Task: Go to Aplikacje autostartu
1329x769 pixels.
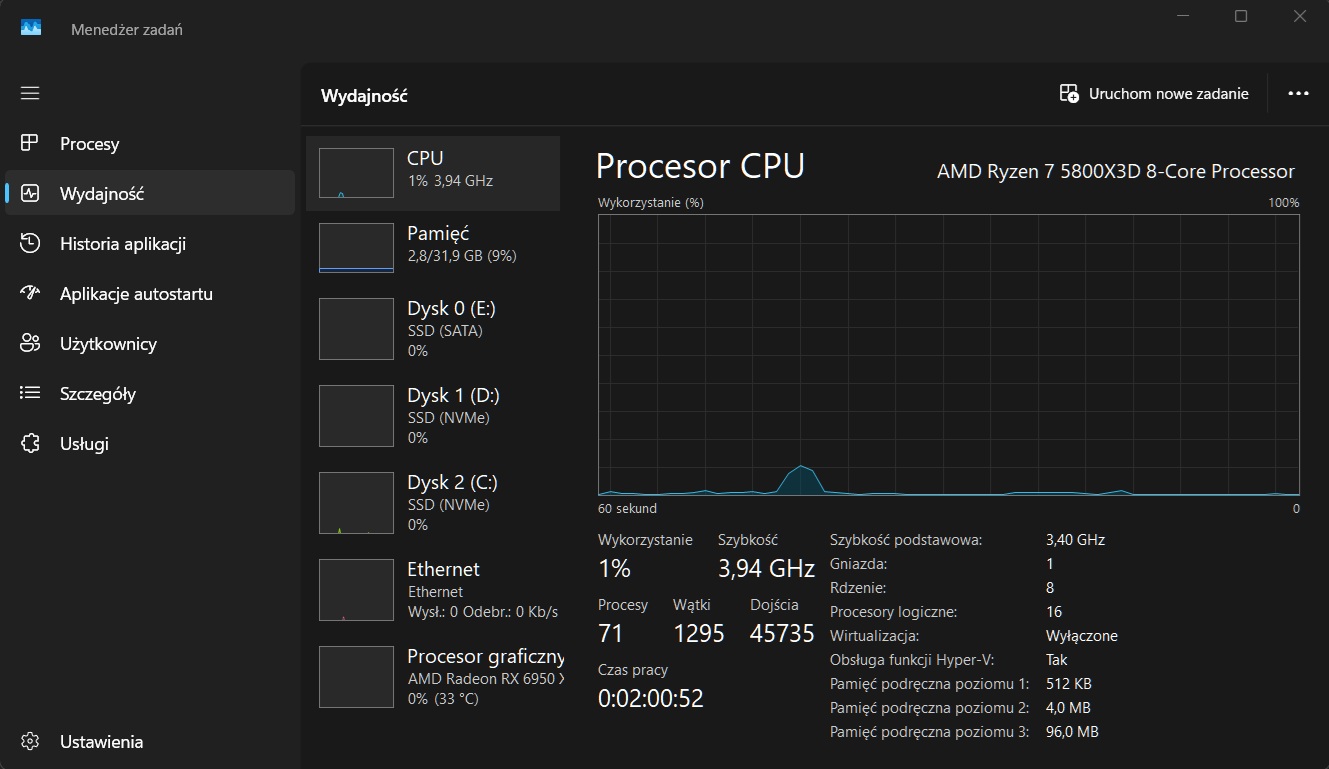Action: 150,293
